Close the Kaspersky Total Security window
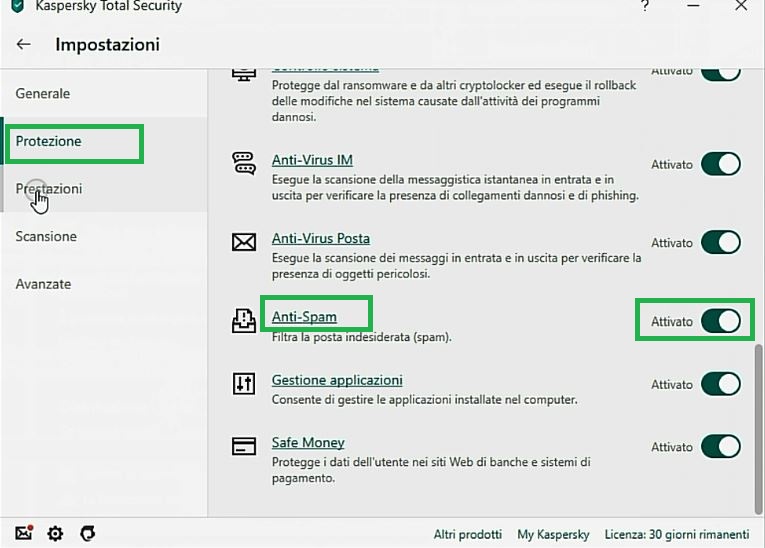 741,6
